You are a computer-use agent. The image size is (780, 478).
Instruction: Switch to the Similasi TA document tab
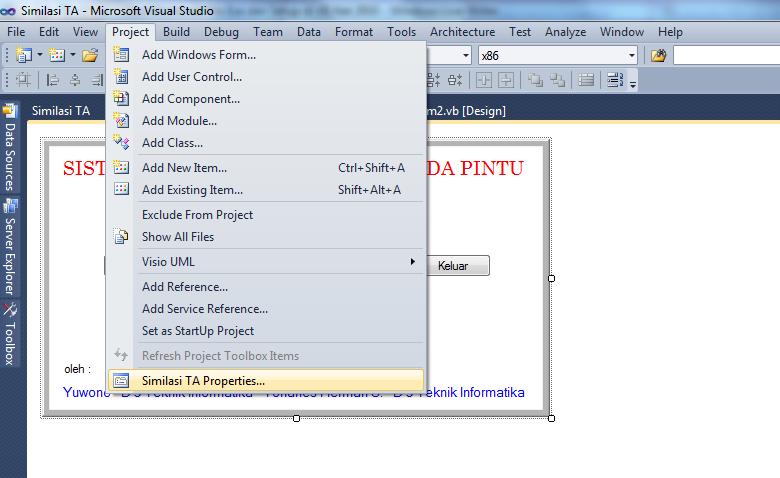[x=61, y=110]
